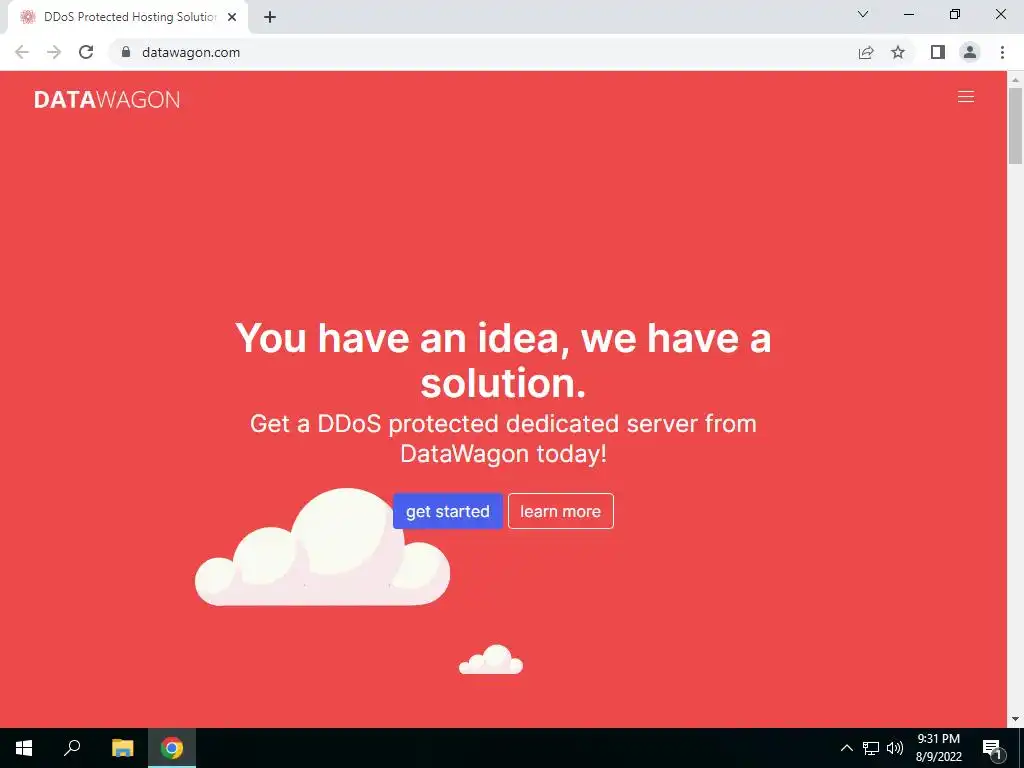
Task: View site info via the lock icon
Action: pos(126,52)
